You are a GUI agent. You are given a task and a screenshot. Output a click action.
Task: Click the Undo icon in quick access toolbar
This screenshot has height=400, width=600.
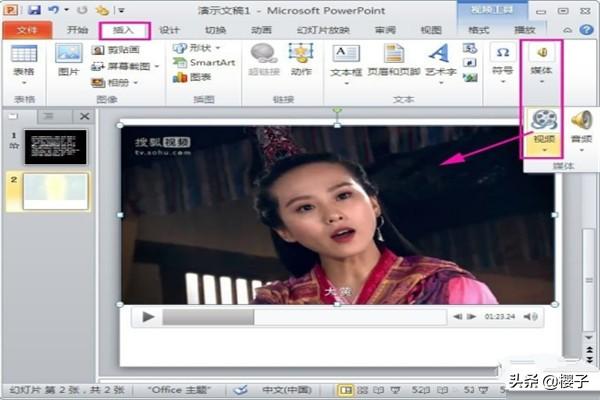pos(54,10)
